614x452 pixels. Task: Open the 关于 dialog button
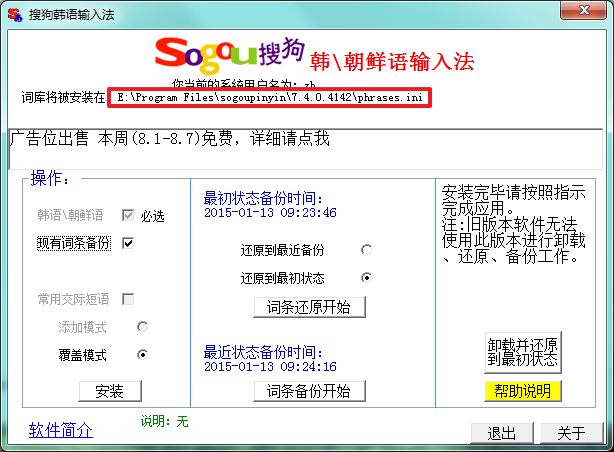[572, 433]
